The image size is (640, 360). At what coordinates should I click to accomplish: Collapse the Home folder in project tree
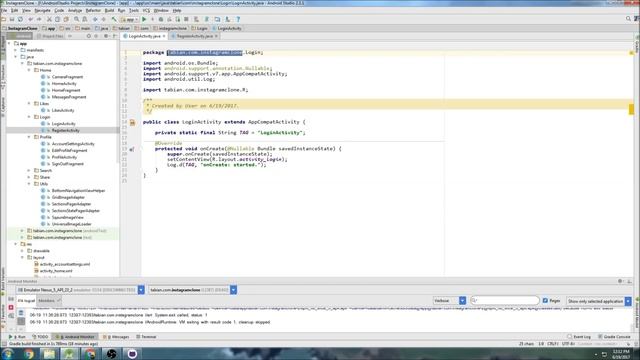coord(29,70)
